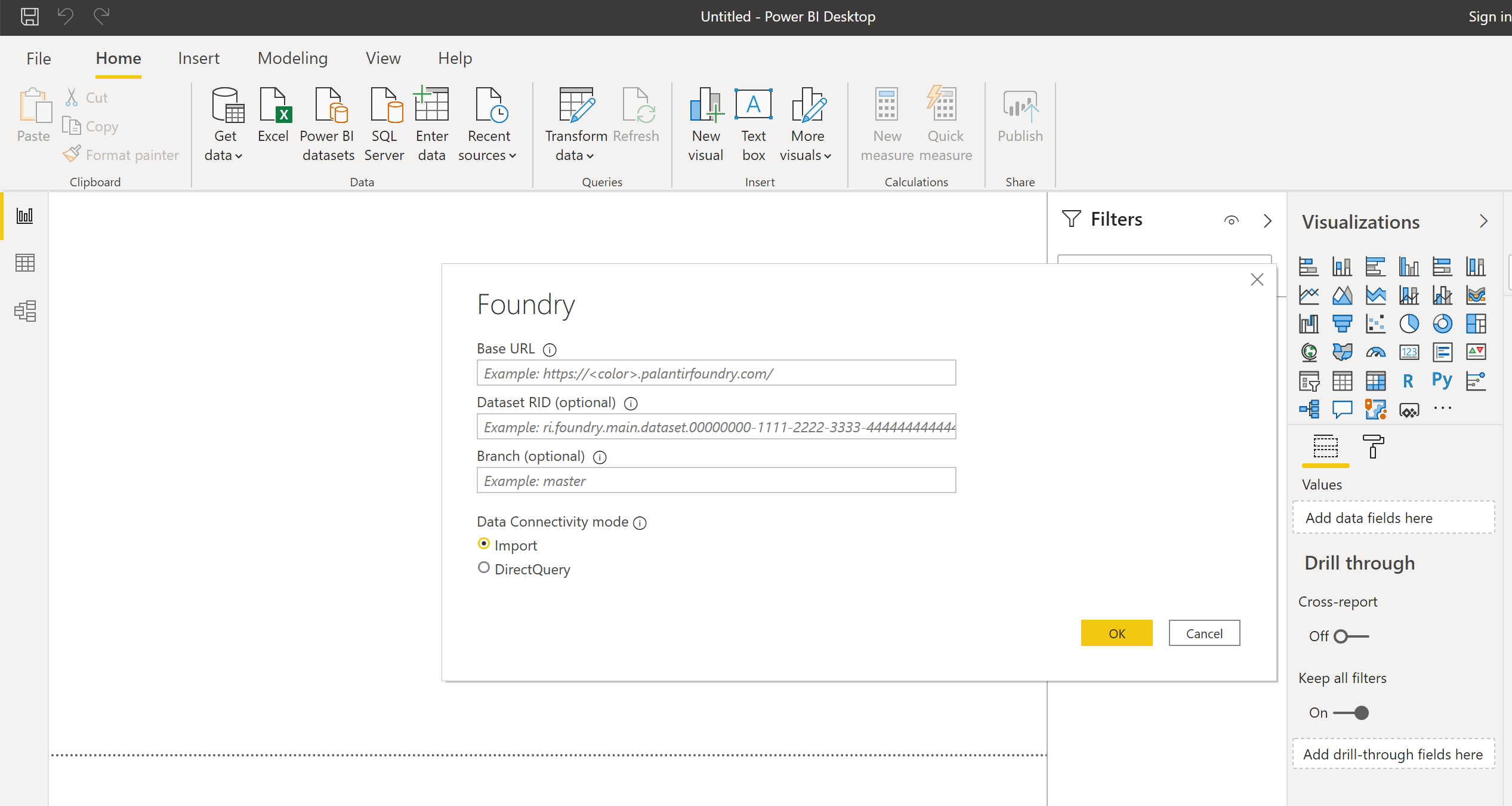The width and height of the screenshot is (1512, 806).
Task: Select the Stacked bar chart visualization
Action: (1309, 266)
